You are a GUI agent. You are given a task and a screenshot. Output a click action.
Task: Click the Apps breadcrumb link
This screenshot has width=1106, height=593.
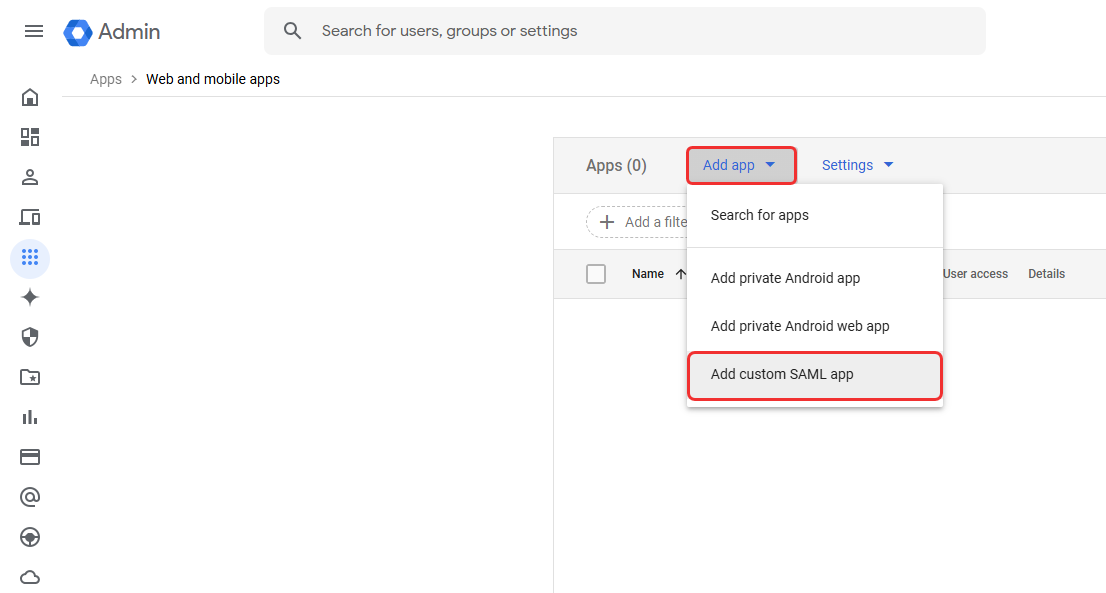pos(105,79)
